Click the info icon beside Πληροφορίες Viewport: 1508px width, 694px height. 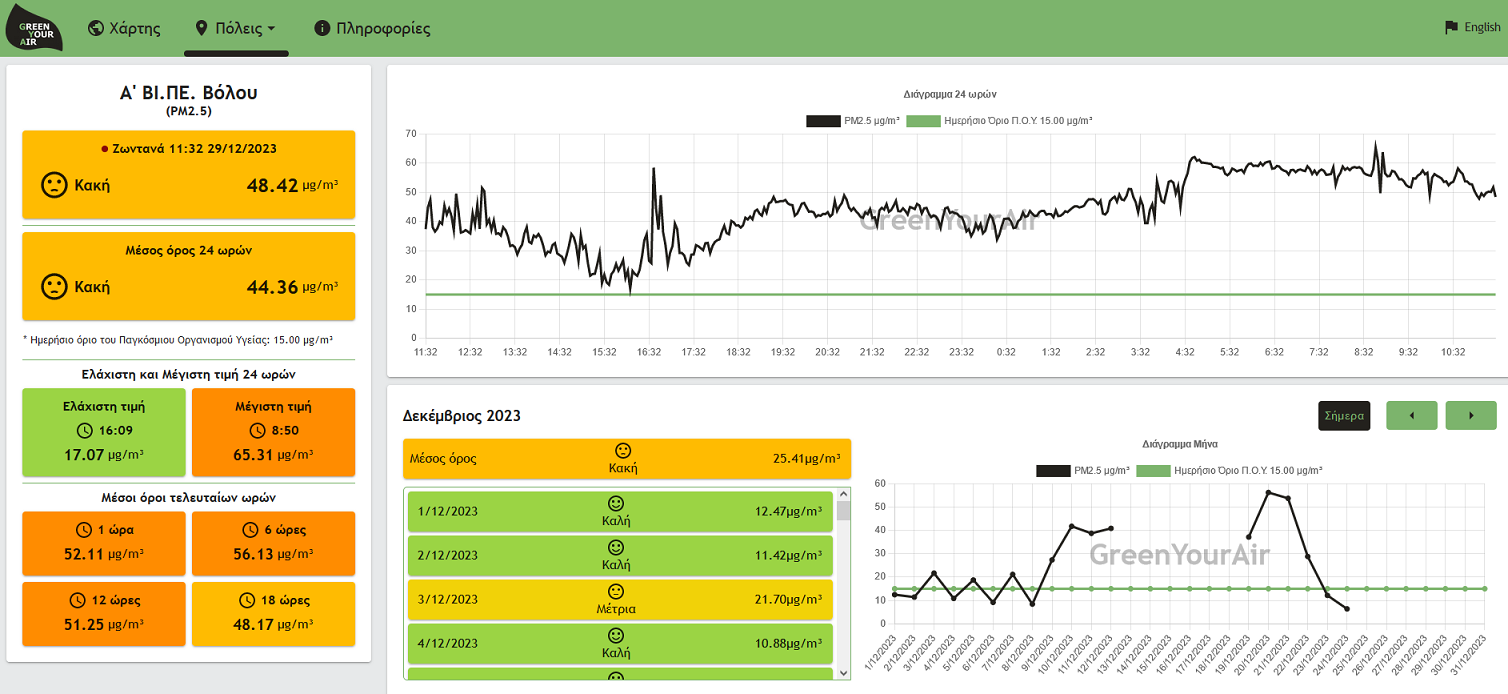322,28
